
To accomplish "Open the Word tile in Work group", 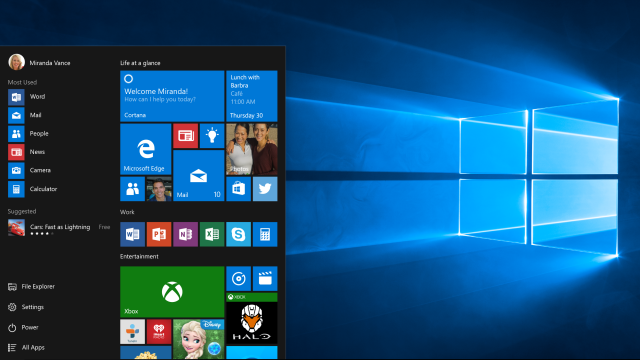I will click(x=132, y=234).
